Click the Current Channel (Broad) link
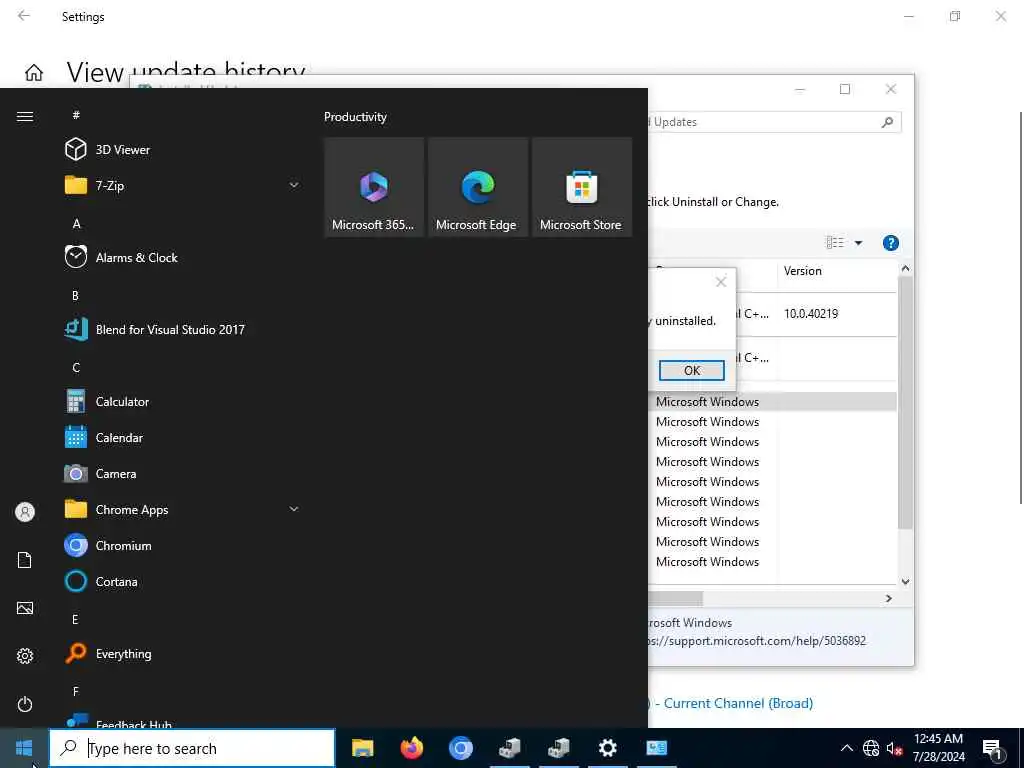The height and width of the screenshot is (768, 1024). [x=738, y=703]
